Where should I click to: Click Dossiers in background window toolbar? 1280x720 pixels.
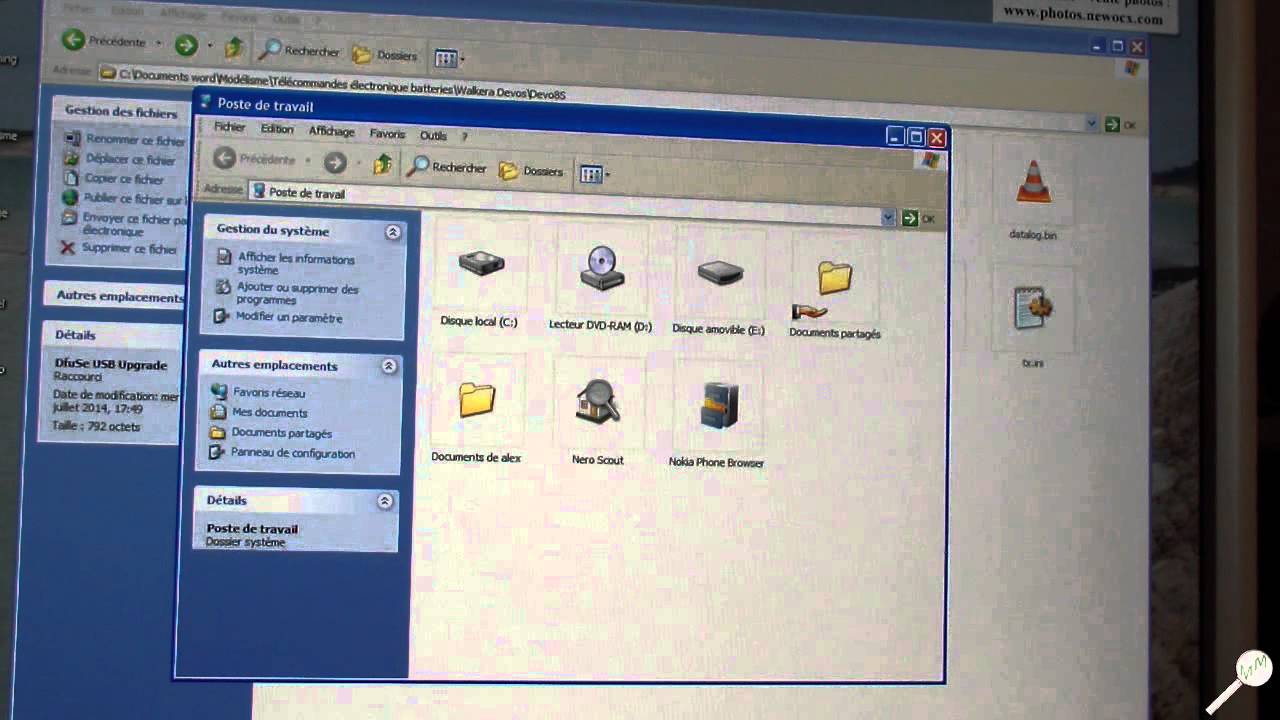click(385, 55)
